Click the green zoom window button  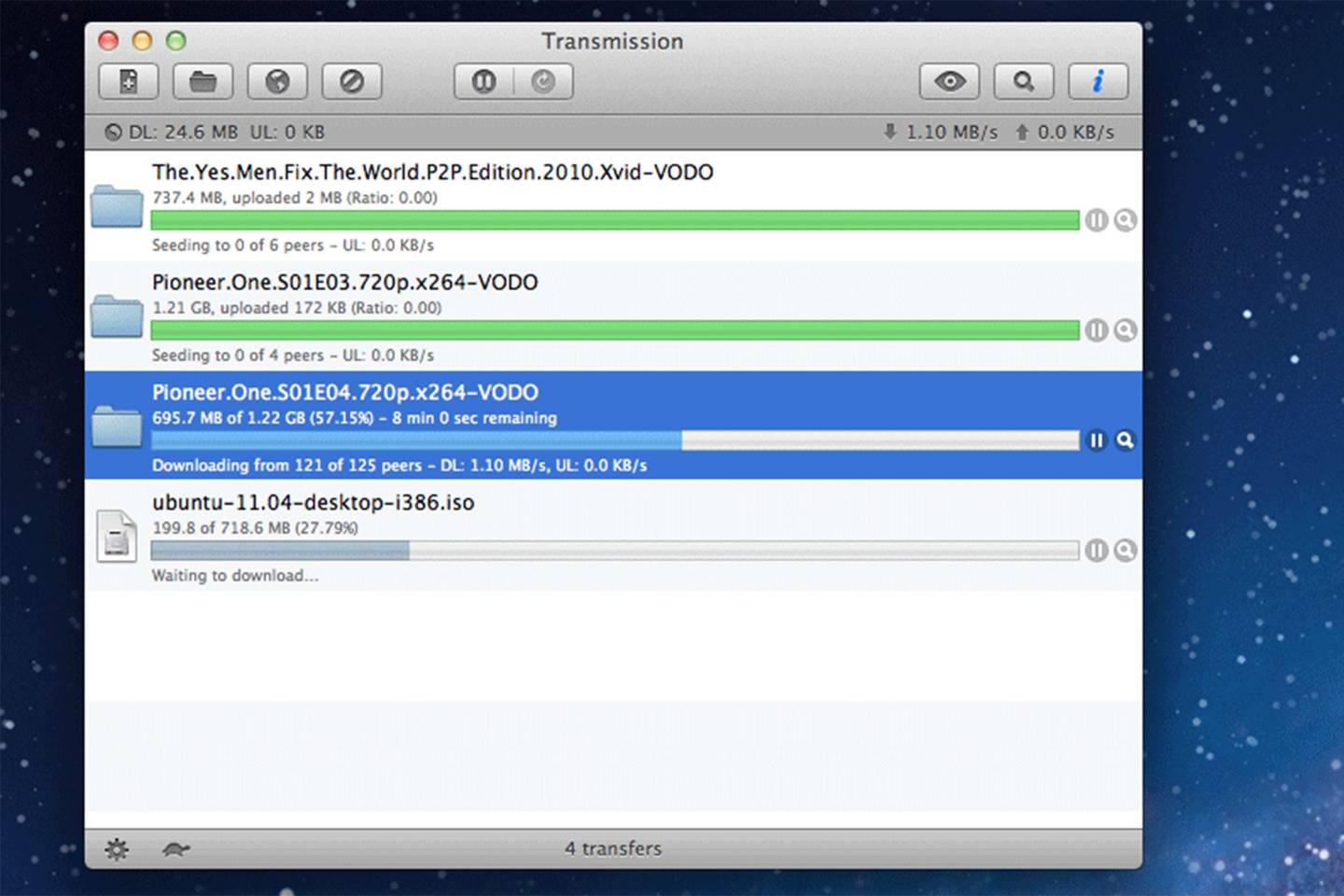point(175,41)
